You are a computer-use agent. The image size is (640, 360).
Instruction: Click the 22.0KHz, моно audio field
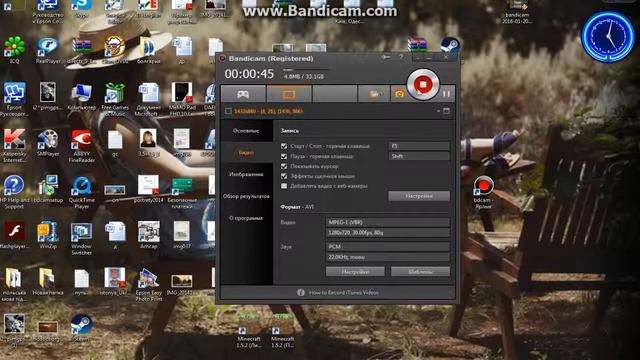point(388,257)
